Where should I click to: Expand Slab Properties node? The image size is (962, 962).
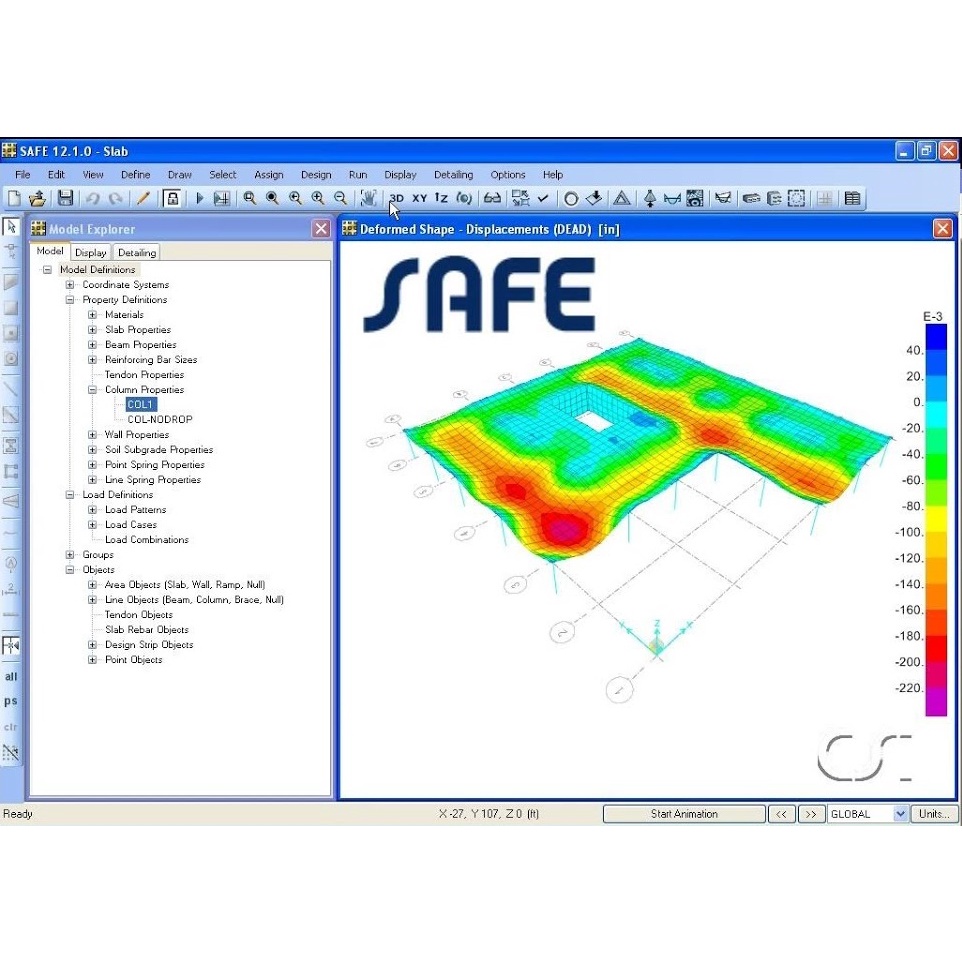point(92,329)
